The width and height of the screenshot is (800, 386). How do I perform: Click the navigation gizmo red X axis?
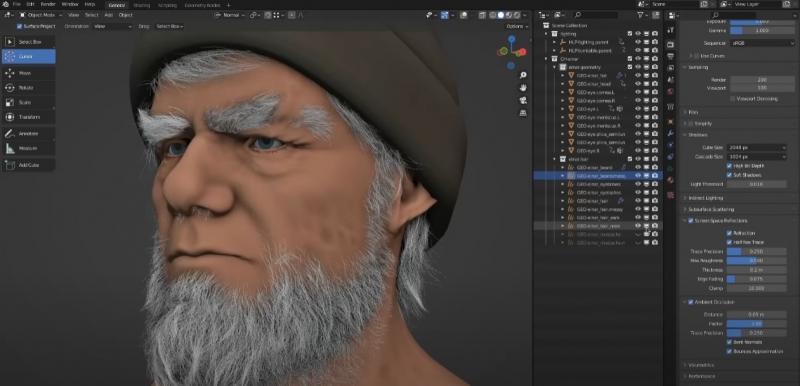(522, 52)
